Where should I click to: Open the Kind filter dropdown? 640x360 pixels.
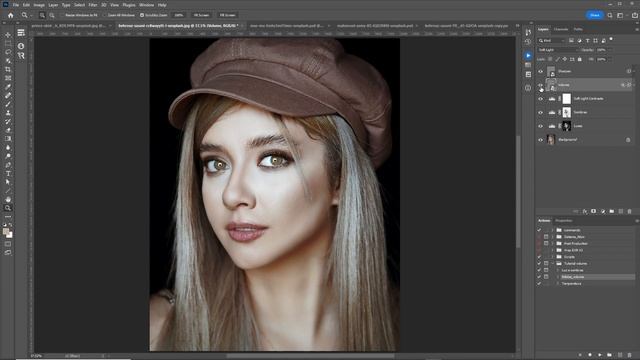(552, 40)
